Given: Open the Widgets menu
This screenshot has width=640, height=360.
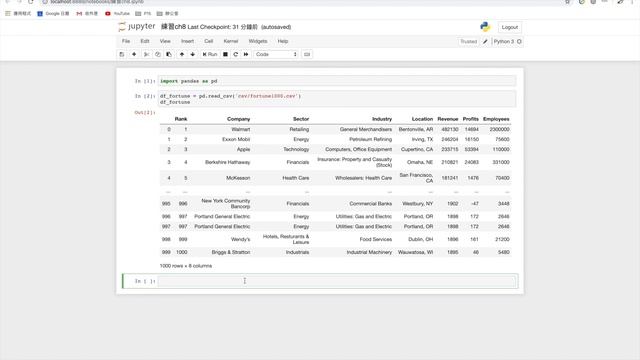Looking at the screenshot, I should pyautogui.click(x=258, y=41).
